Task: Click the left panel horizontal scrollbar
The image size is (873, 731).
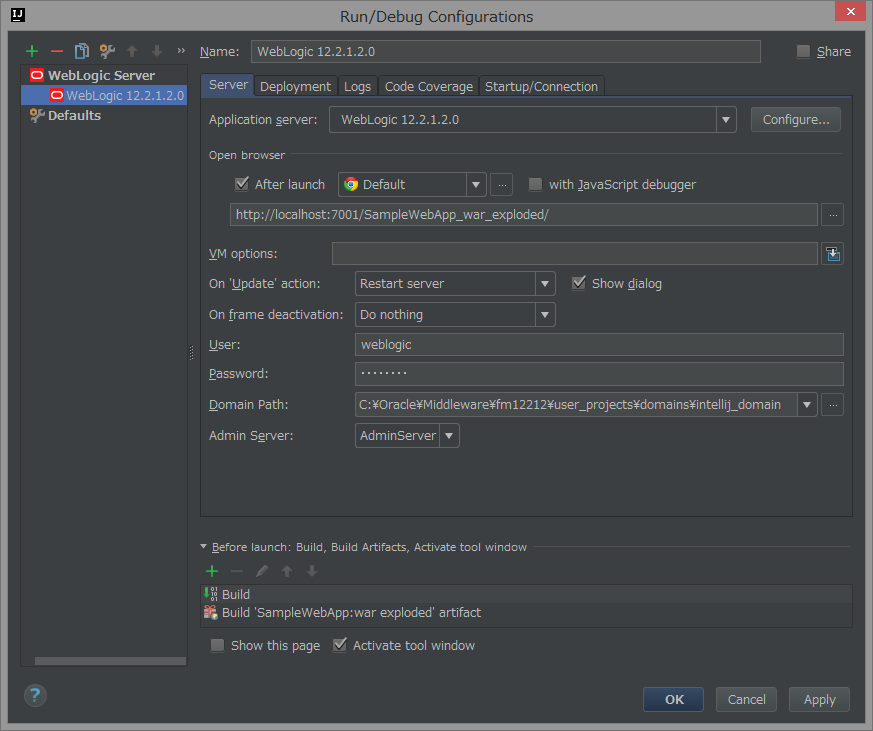Action: [110, 661]
